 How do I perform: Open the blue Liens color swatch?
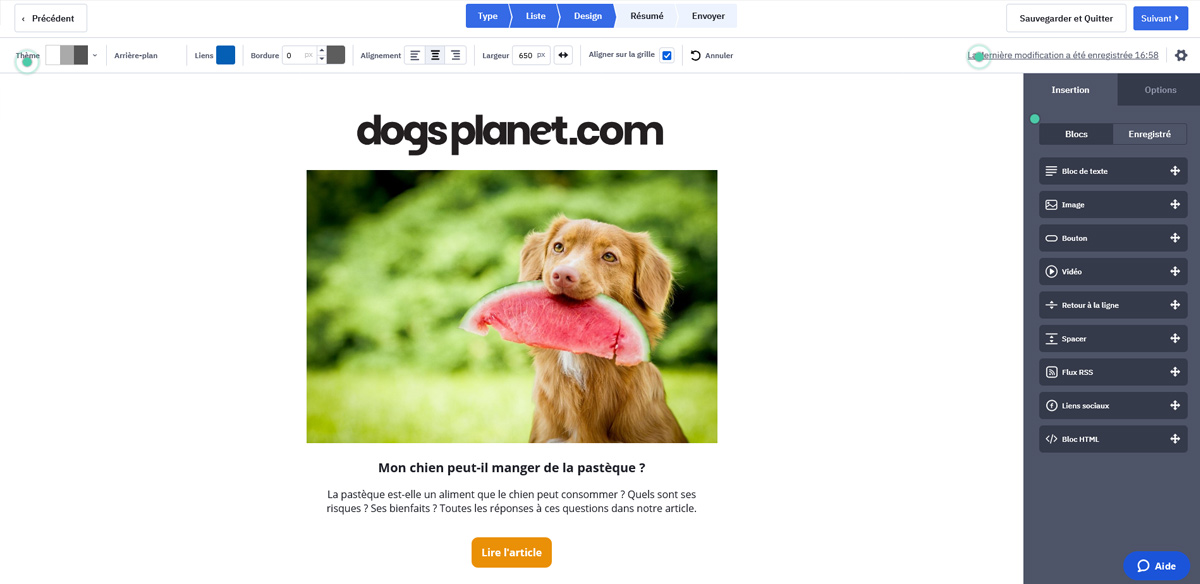click(226, 55)
